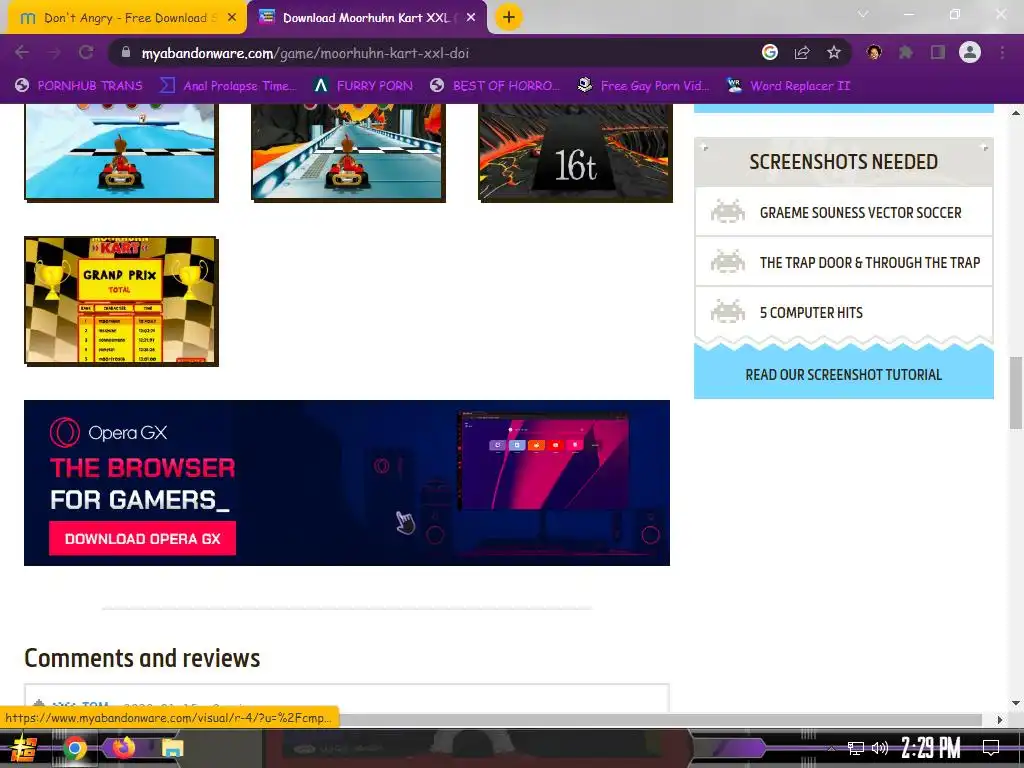Open the notification center icon
Screen dimensions: 1024x768
pyautogui.click(x=991, y=747)
